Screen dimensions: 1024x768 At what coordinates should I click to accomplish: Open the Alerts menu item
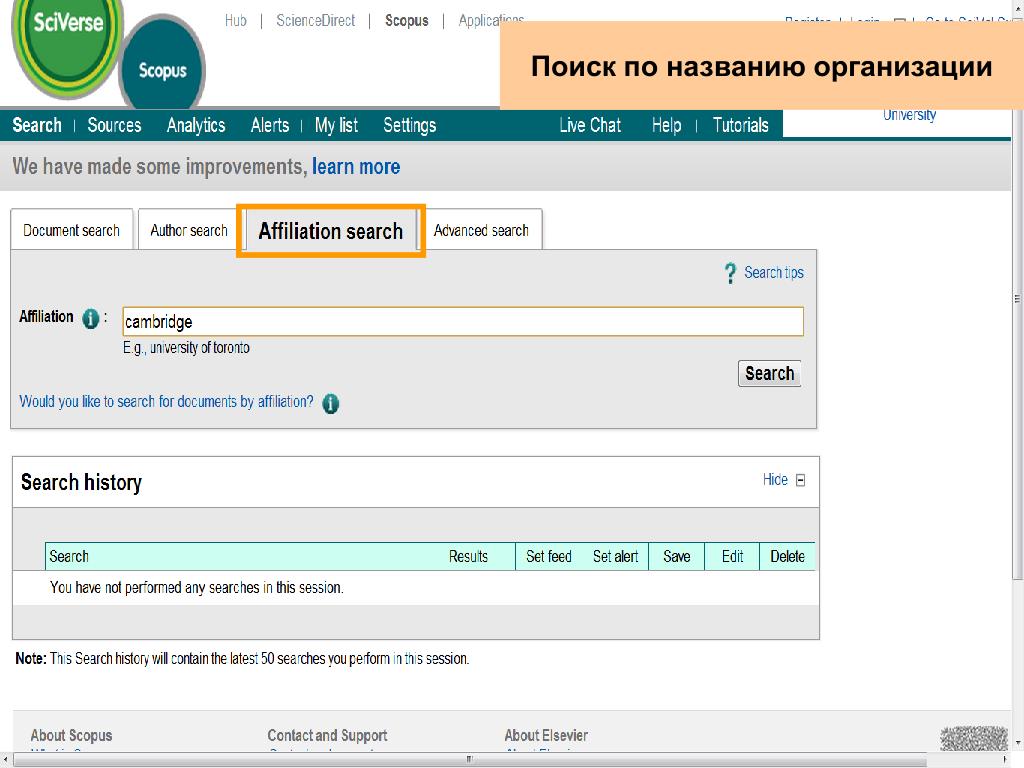tap(270, 125)
